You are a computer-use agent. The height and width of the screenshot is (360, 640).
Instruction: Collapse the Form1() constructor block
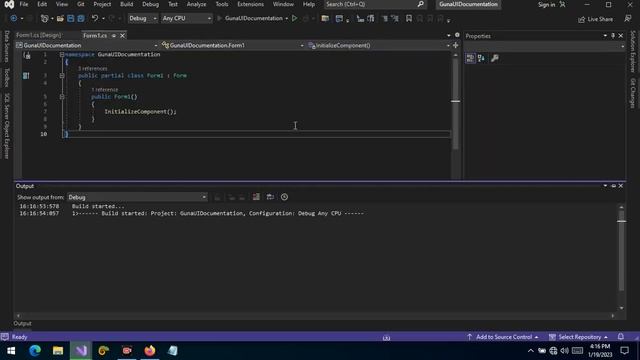pyautogui.click(x=62, y=97)
